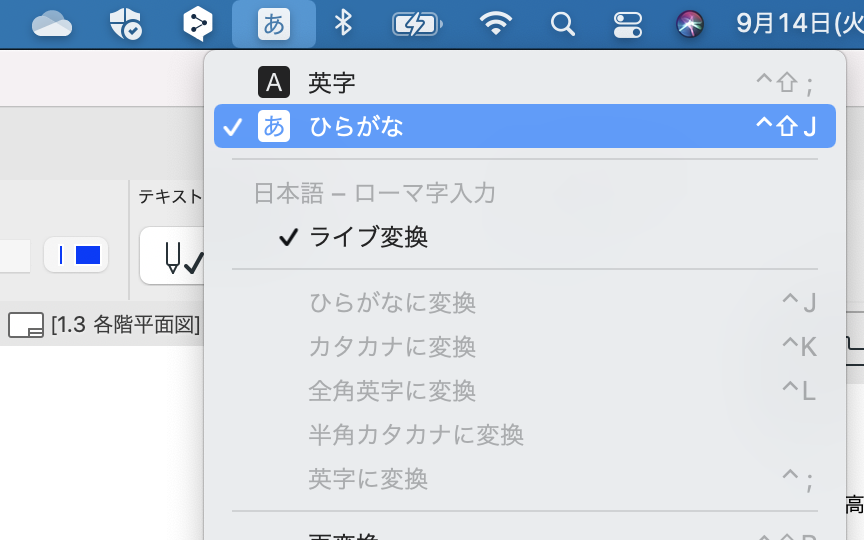Close the input source menu via あ icon

[274, 24]
